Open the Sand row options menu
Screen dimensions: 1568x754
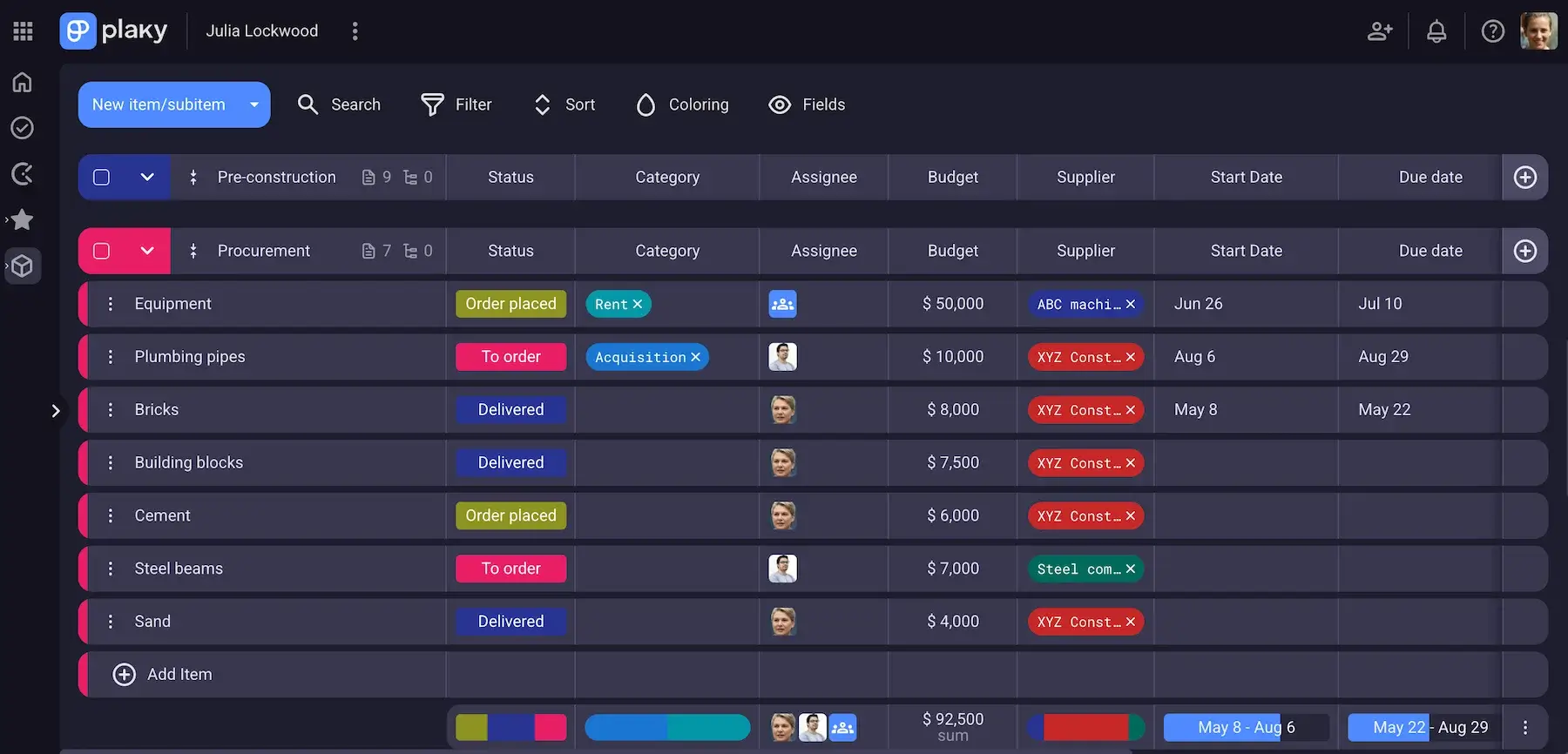pyautogui.click(x=111, y=622)
